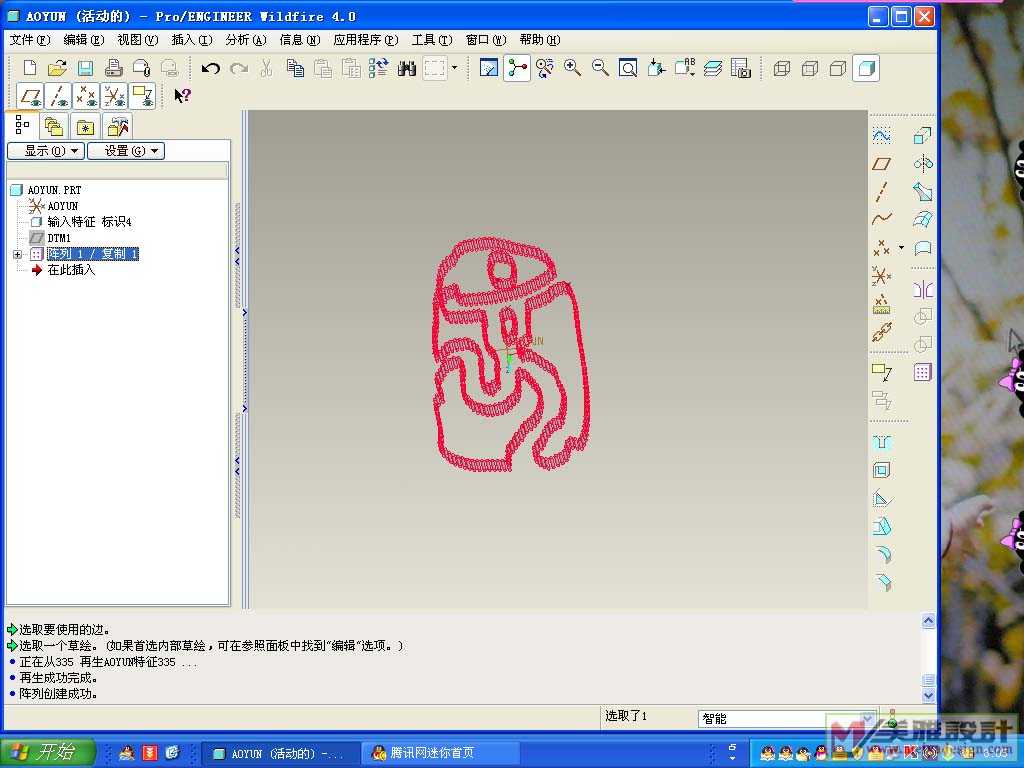This screenshot has height=768, width=1024.
Task: Open the 插入(I) menu
Action: 192,40
